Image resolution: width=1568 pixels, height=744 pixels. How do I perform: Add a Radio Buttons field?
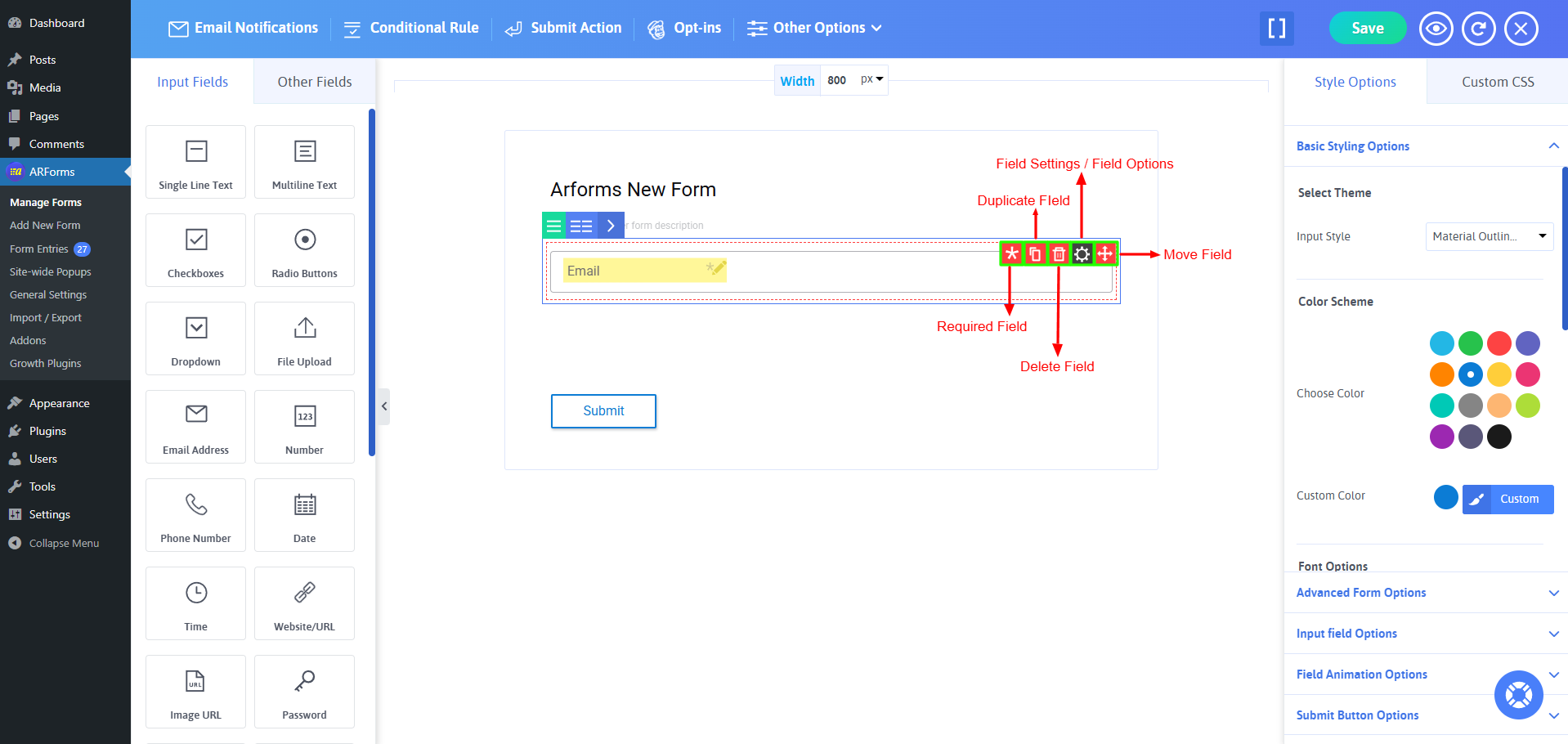click(304, 250)
